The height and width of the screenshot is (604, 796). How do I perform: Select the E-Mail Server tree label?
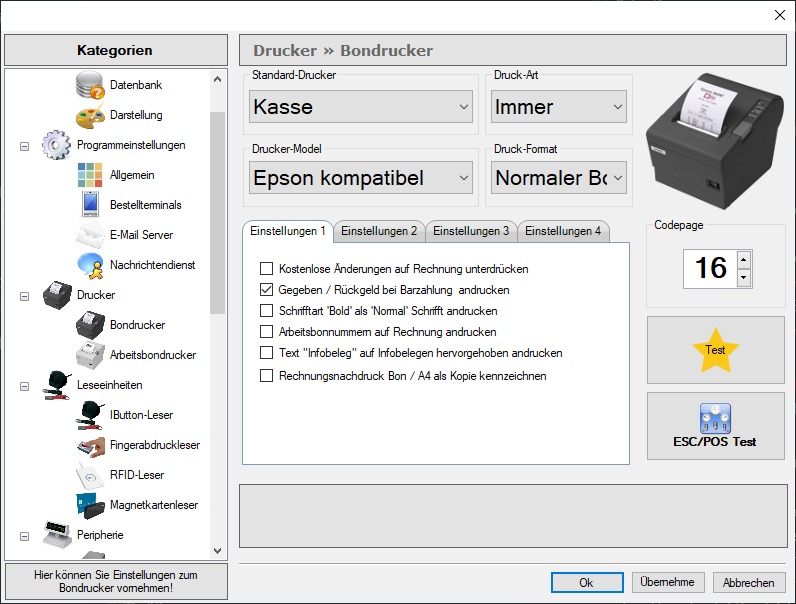[142, 235]
